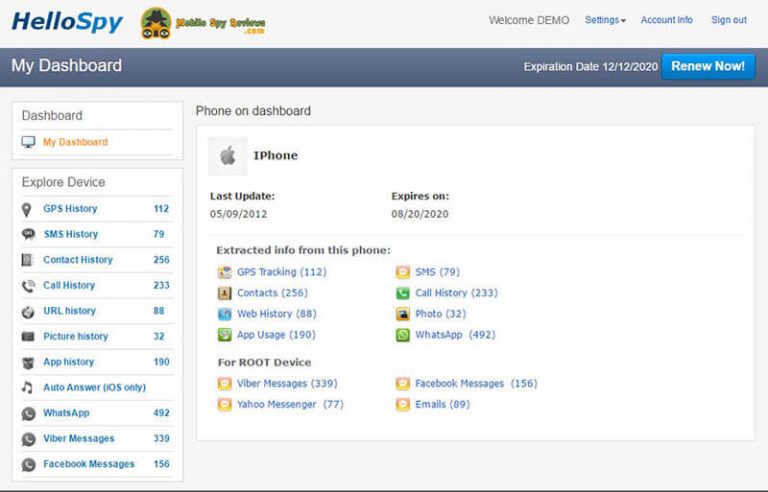Click the App Usage green icon
Screen dimensions: 768x492
click(224, 335)
